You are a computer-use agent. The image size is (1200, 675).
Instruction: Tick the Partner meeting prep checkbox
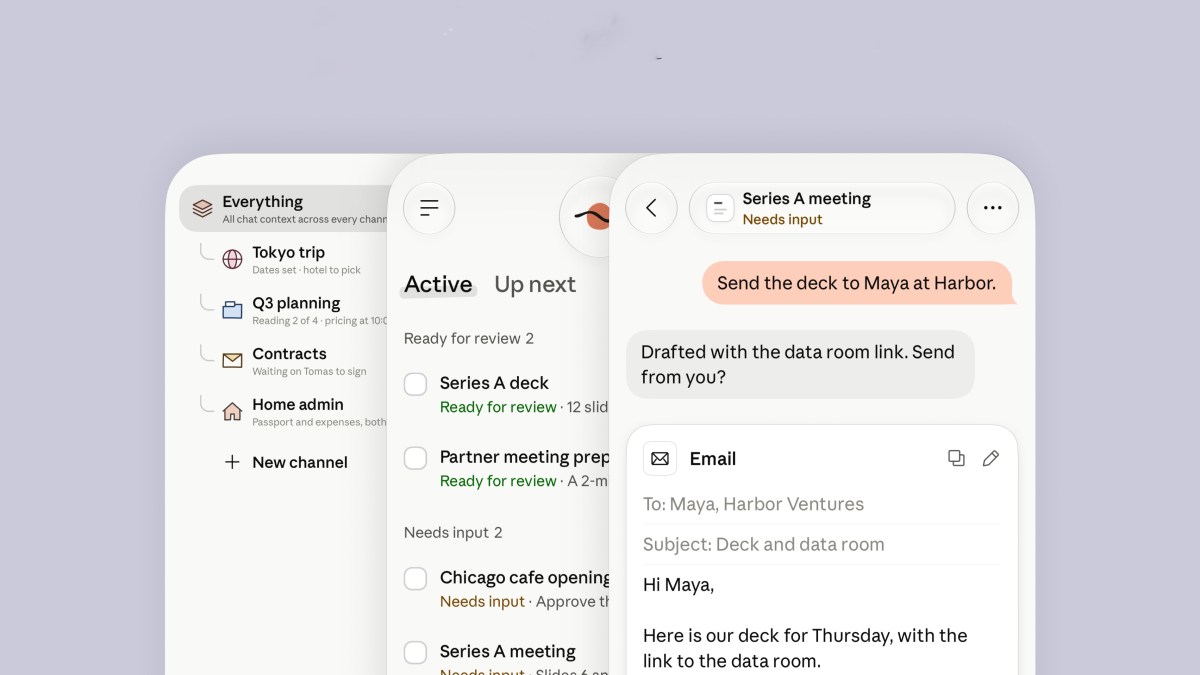415,458
